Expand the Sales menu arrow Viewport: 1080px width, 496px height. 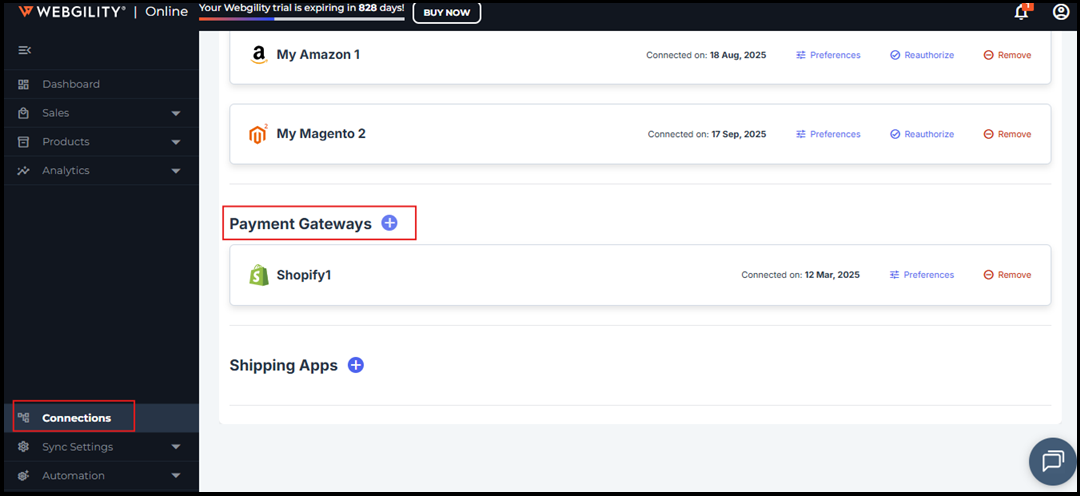click(176, 113)
